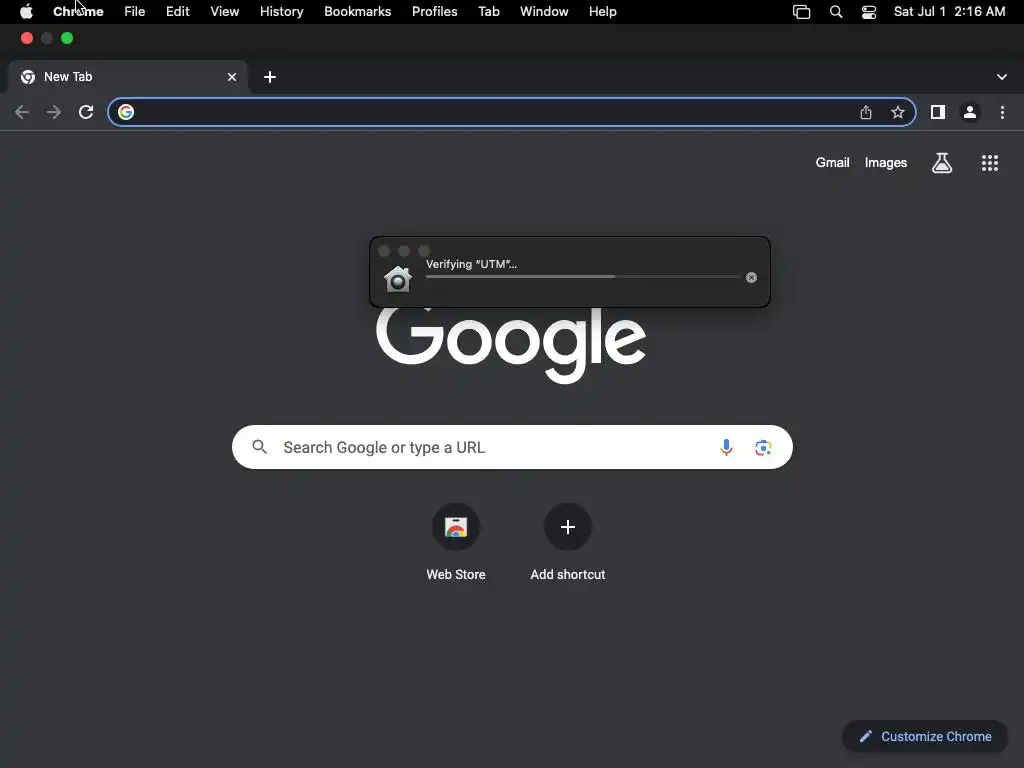The width and height of the screenshot is (1024, 768).
Task: Reload the current page
Action: 86,112
